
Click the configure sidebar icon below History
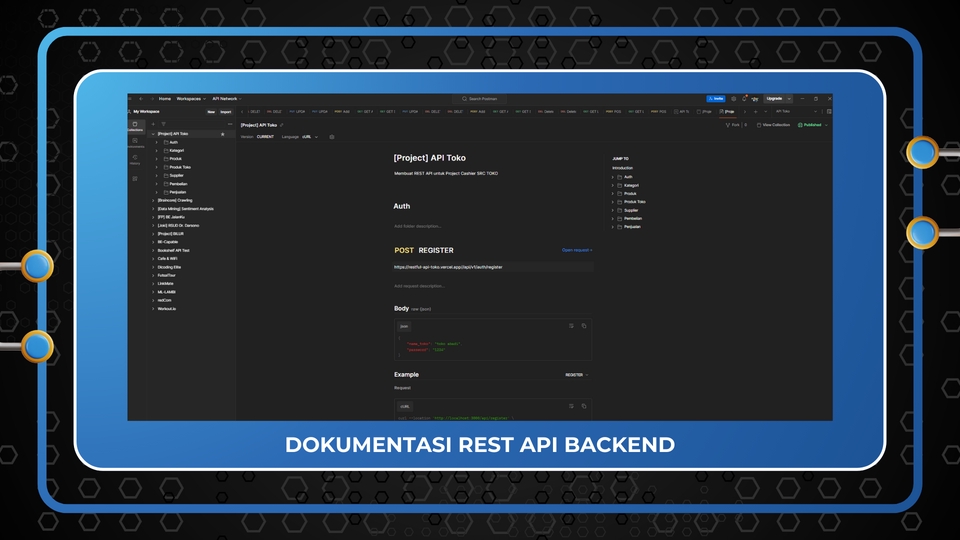(x=135, y=179)
